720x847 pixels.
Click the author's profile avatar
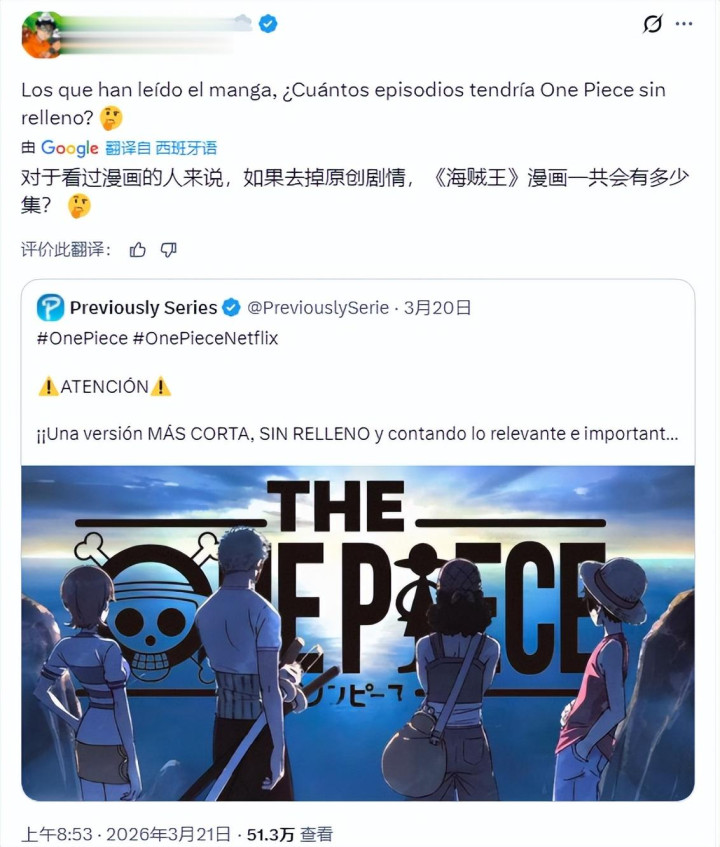pos(41,35)
